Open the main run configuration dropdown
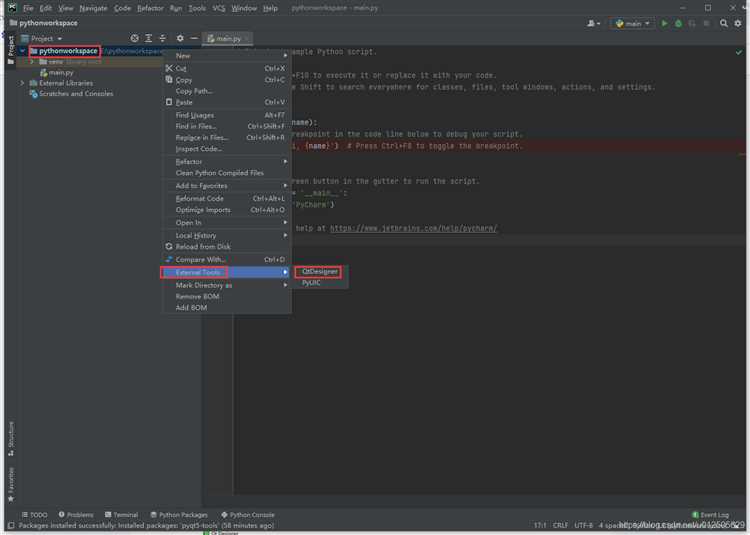750x535 pixels. pyautogui.click(x=632, y=23)
